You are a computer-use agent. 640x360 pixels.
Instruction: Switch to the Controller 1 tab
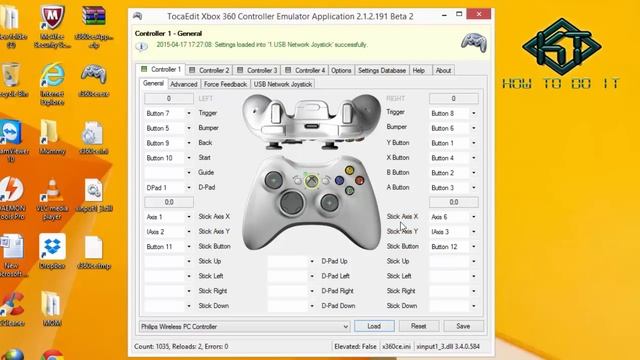[160, 69]
